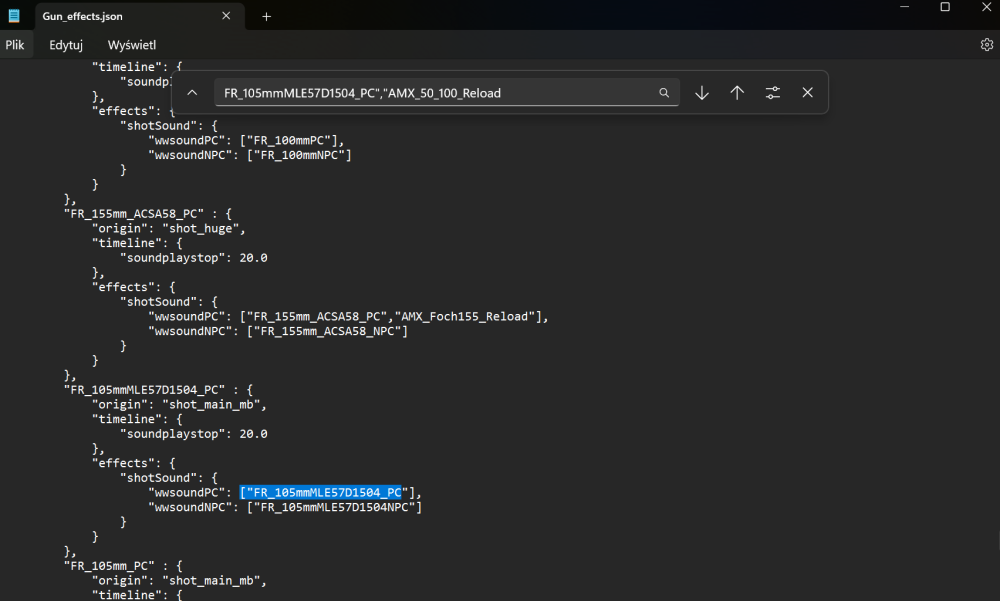Viewport: 1000px width, 601px height.
Task: Click the "FR_100mmNPC" value
Action: coord(299,156)
